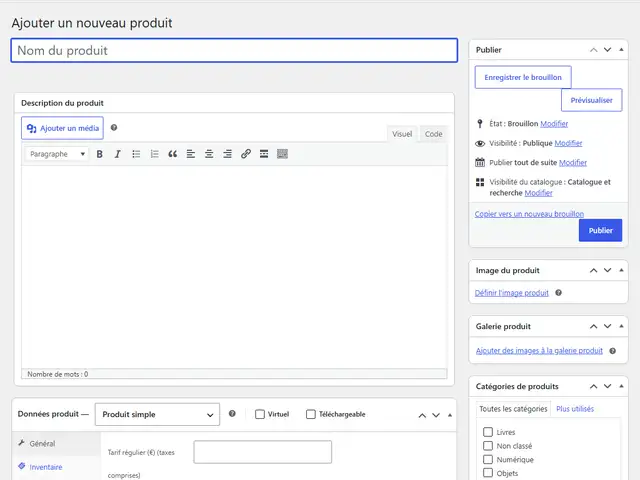Move Image du produit panel down
Viewport: 640px width, 480px height.
pyautogui.click(x=607, y=270)
